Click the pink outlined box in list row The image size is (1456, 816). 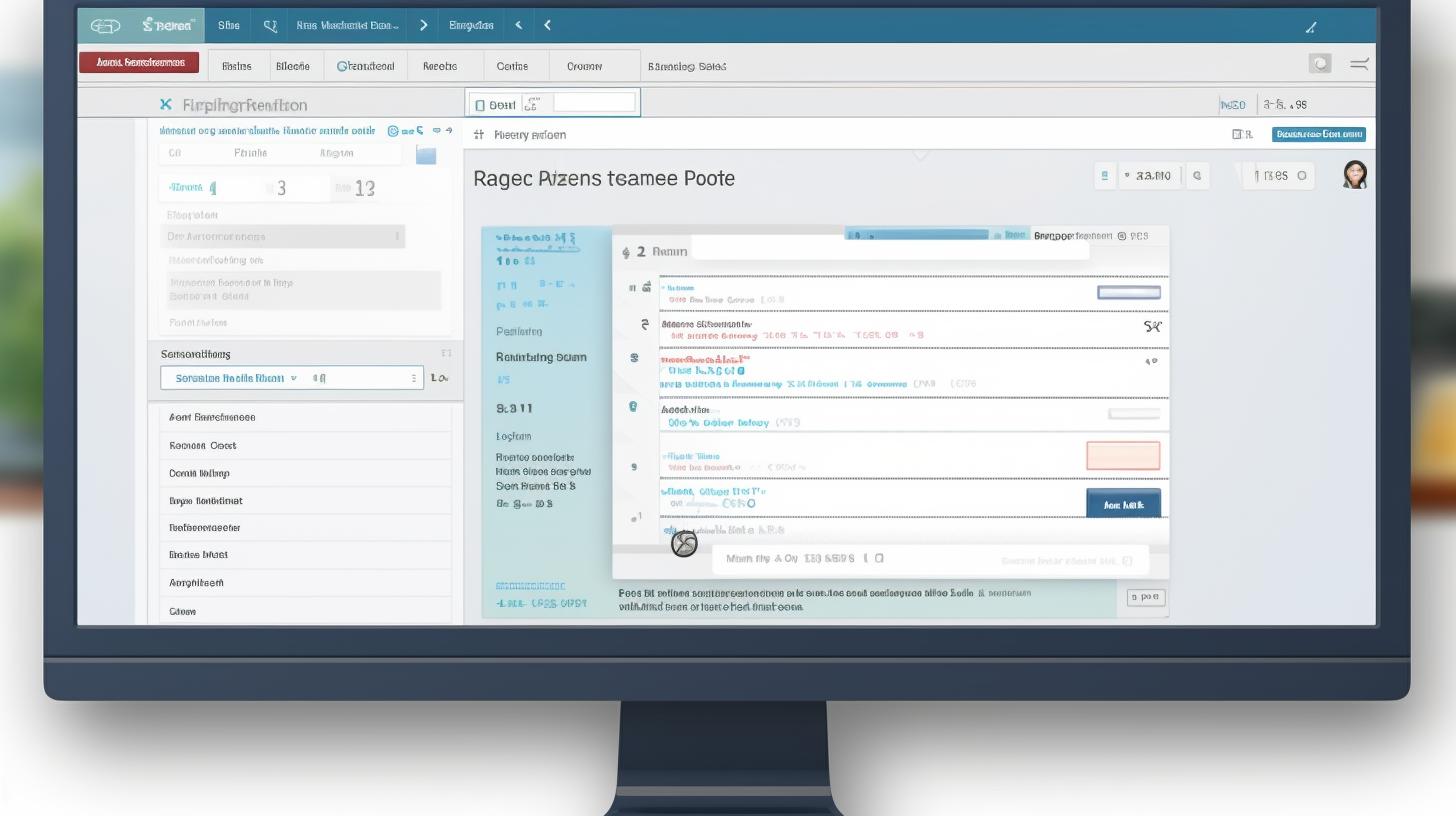tap(1123, 456)
